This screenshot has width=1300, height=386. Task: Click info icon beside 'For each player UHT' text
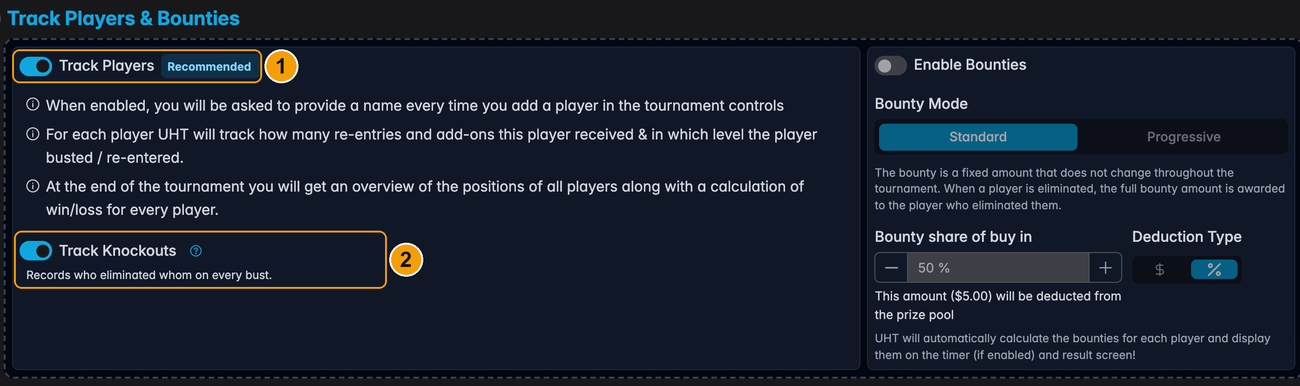click(33, 134)
